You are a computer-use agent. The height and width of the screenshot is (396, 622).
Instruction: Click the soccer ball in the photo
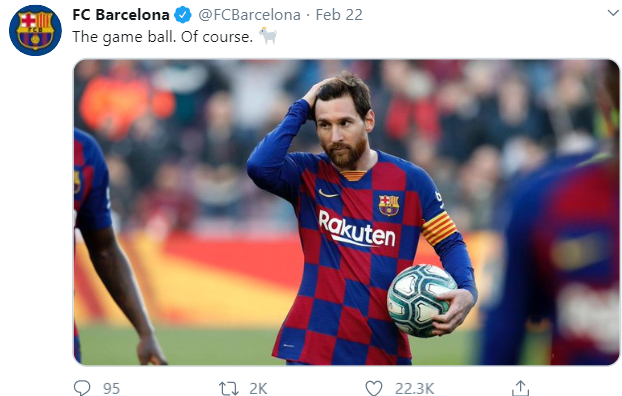click(x=421, y=300)
